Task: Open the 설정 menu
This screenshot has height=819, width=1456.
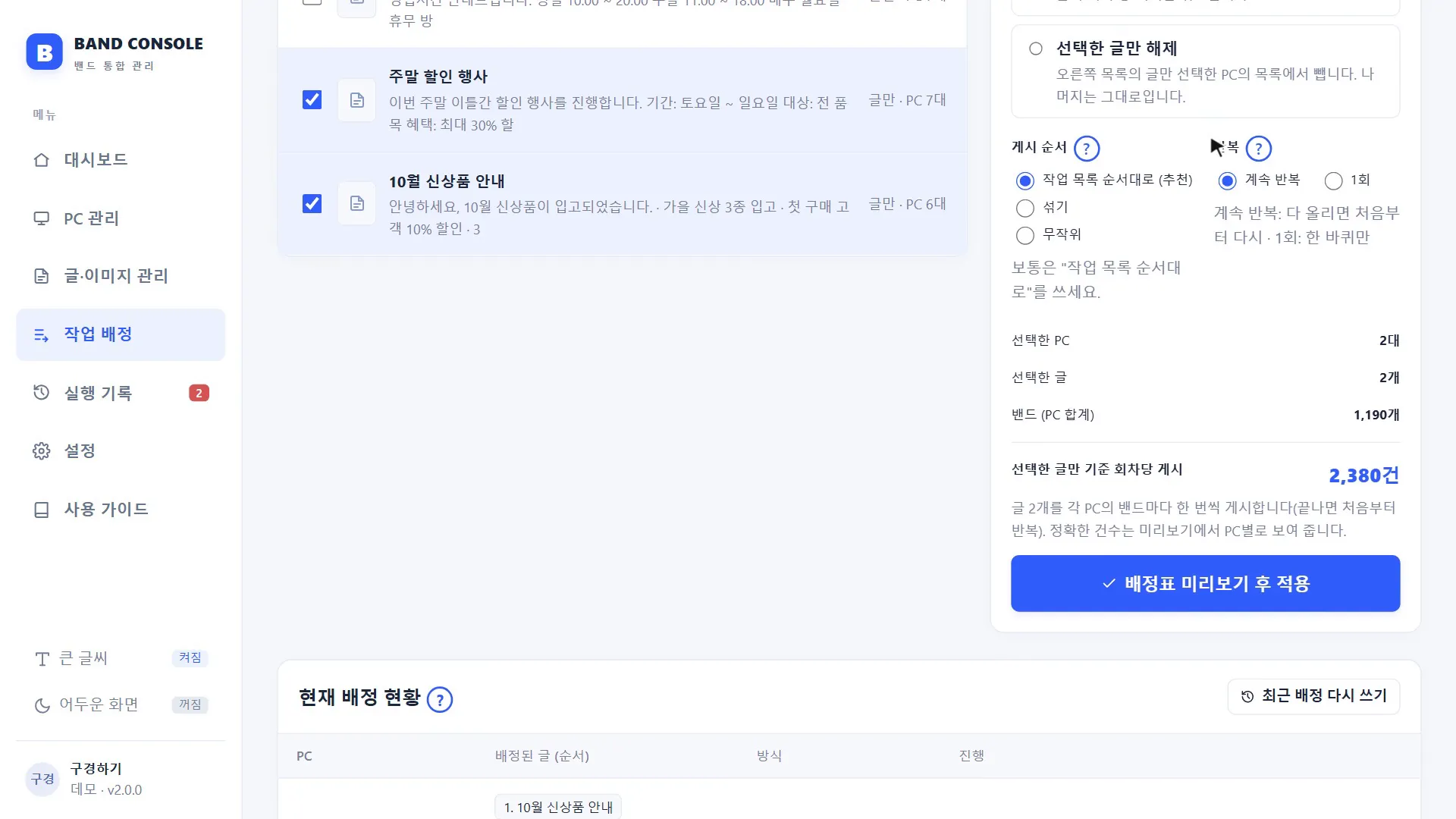Action: tap(121, 451)
